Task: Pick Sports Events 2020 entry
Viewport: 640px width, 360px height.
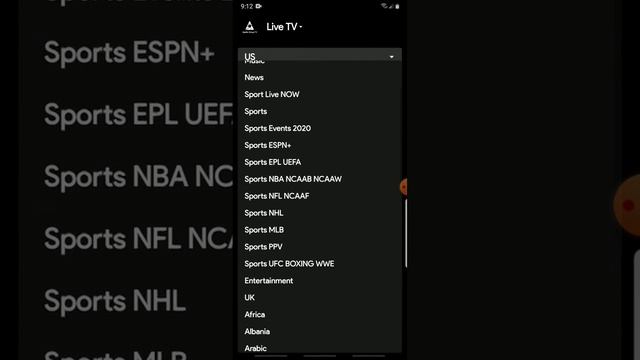Action: coord(278,128)
